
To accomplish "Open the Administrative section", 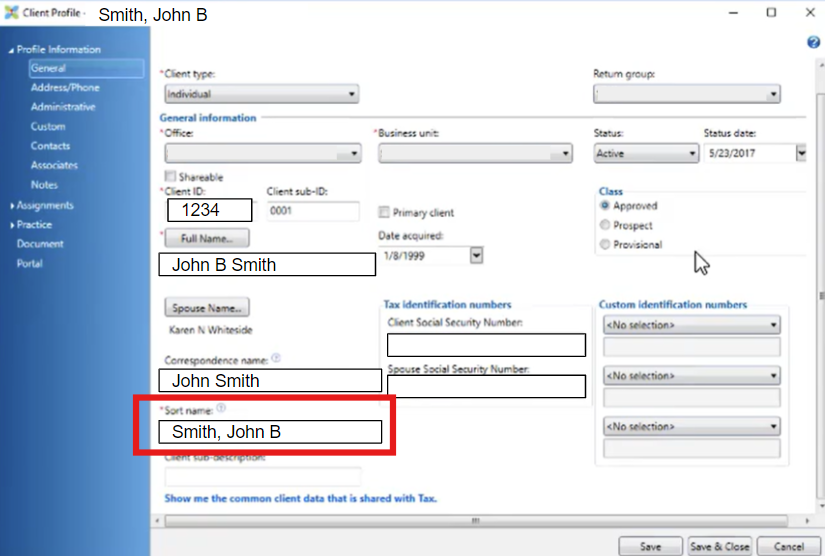I will (x=63, y=107).
